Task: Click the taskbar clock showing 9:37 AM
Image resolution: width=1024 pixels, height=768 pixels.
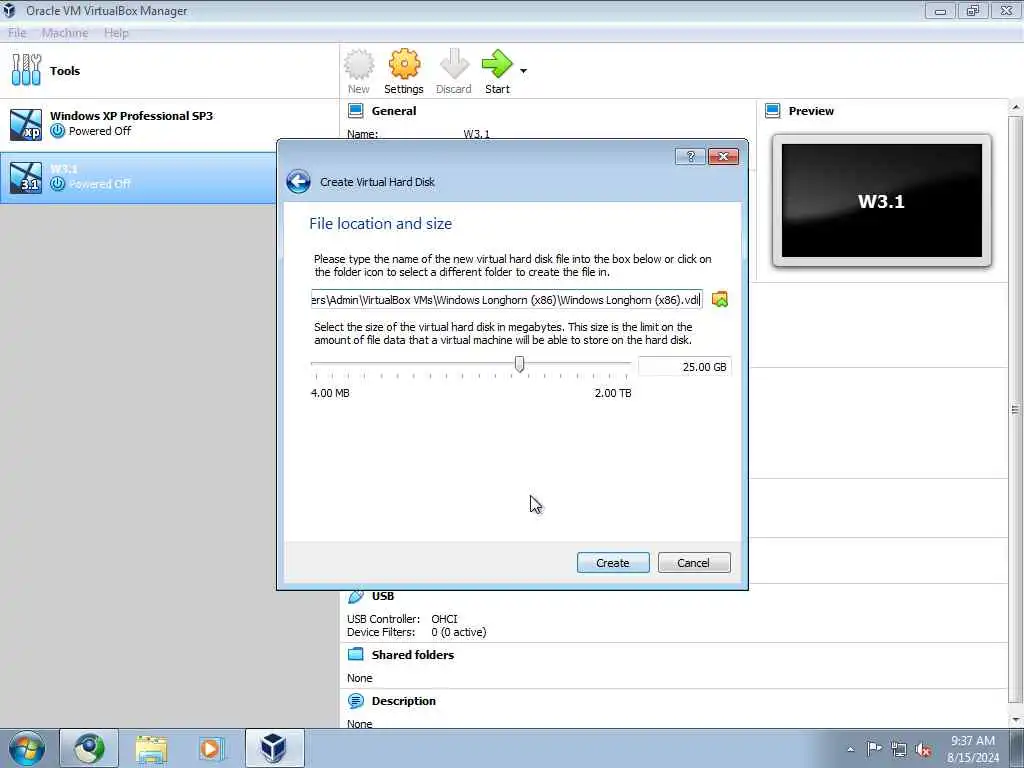Action: pos(973,749)
